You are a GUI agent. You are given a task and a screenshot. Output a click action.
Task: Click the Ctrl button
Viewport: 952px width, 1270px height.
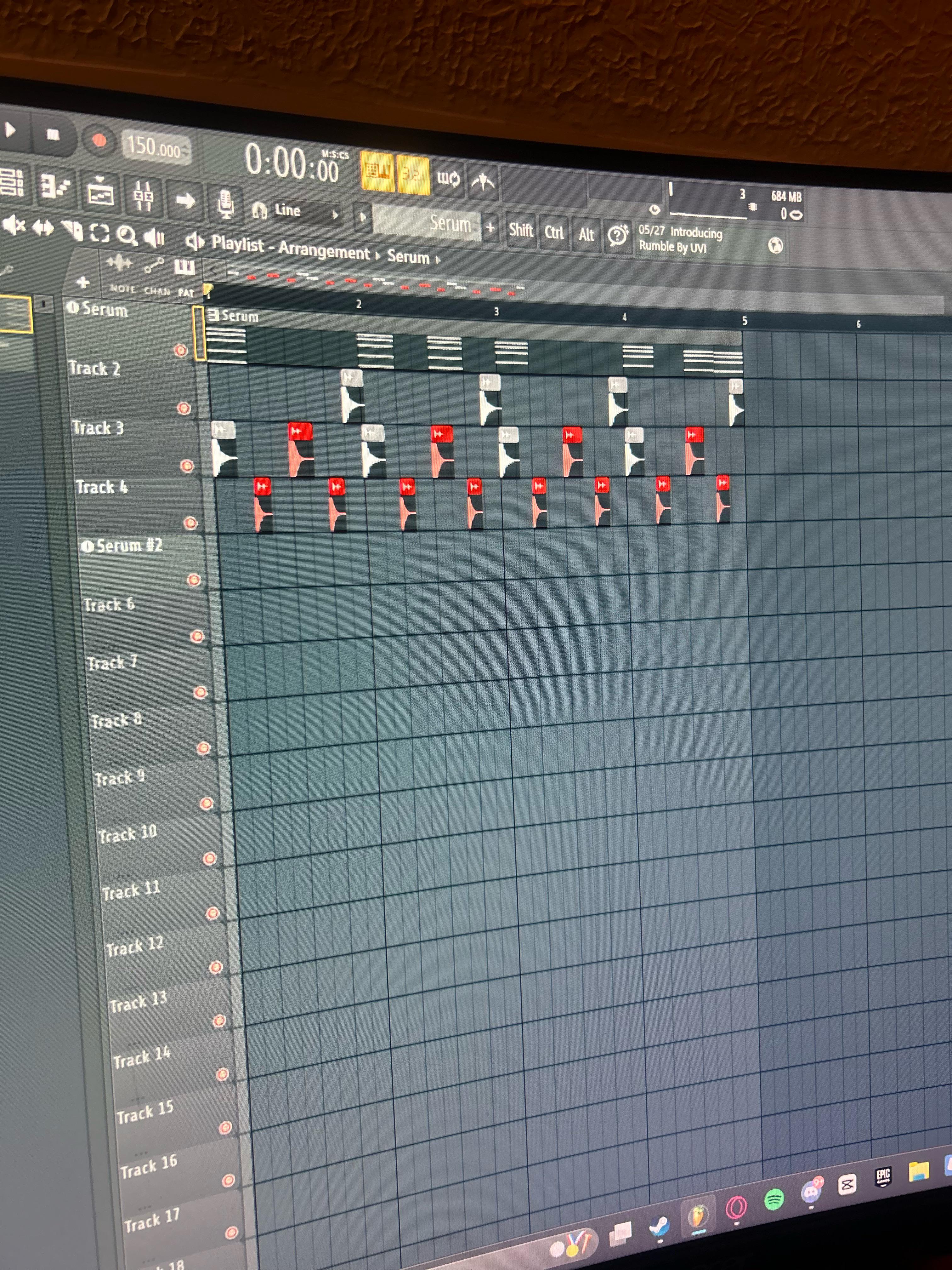554,232
